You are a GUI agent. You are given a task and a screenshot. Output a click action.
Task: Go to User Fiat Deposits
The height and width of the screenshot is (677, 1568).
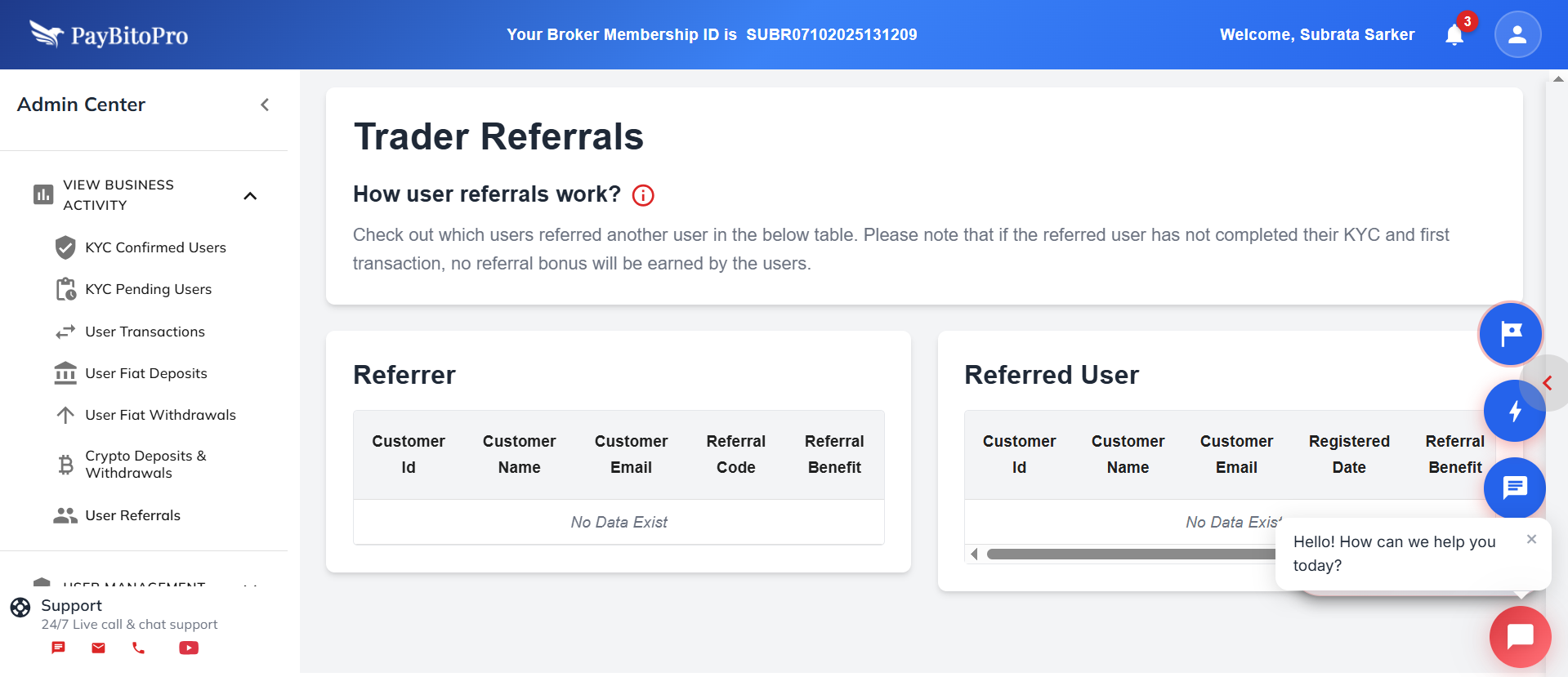[146, 373]
